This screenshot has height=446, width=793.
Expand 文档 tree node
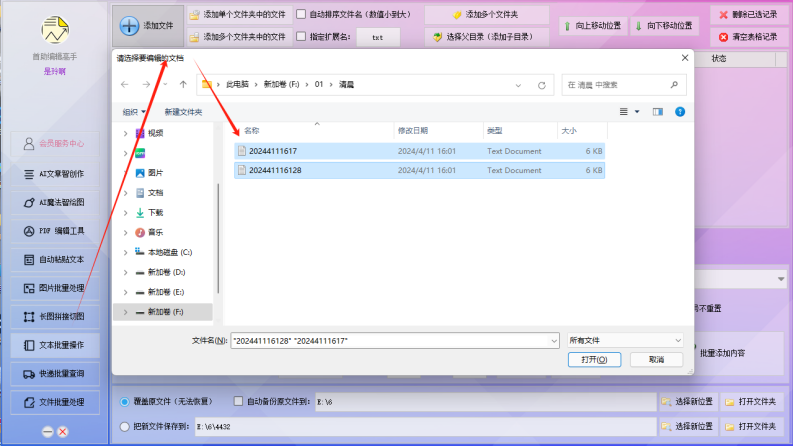[125, 193]
